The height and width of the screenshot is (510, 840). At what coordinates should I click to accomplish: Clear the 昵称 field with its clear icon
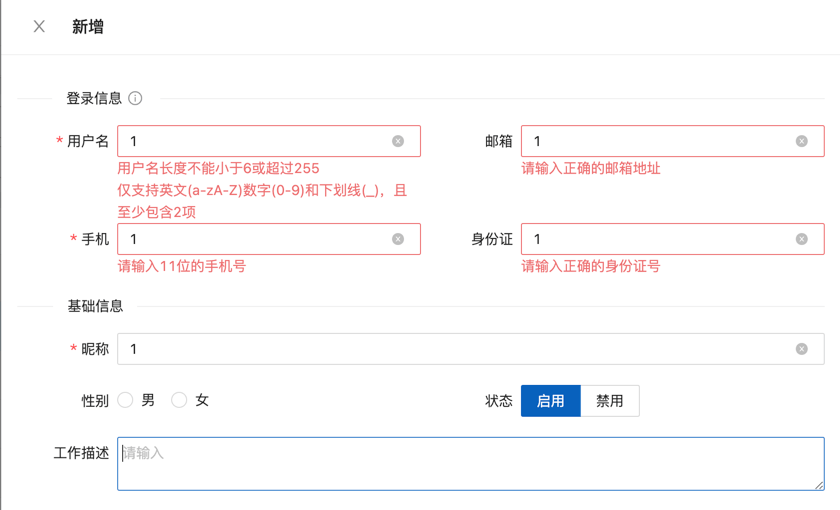click(x=801, y=349)
